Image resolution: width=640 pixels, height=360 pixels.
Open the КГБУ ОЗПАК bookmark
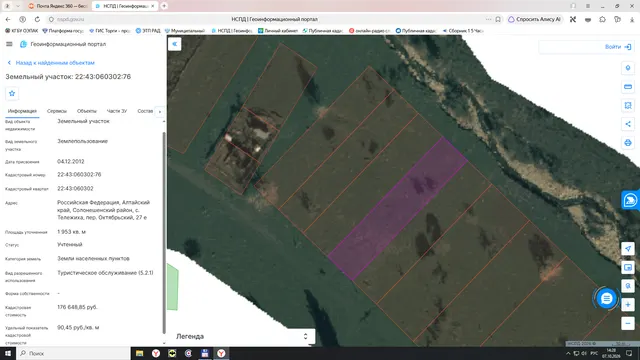(22, 31)
